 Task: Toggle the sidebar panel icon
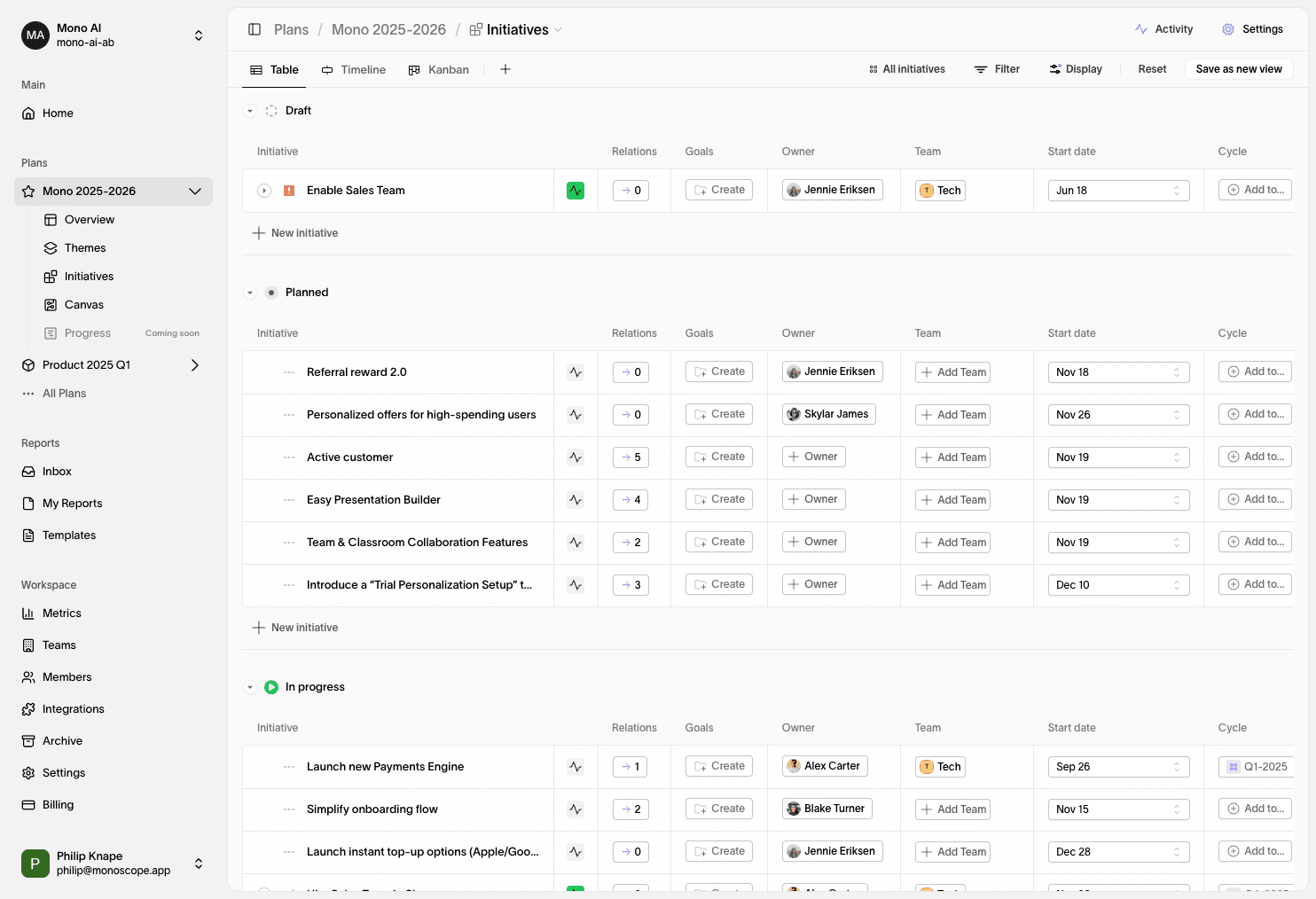(x=255, y=29)
